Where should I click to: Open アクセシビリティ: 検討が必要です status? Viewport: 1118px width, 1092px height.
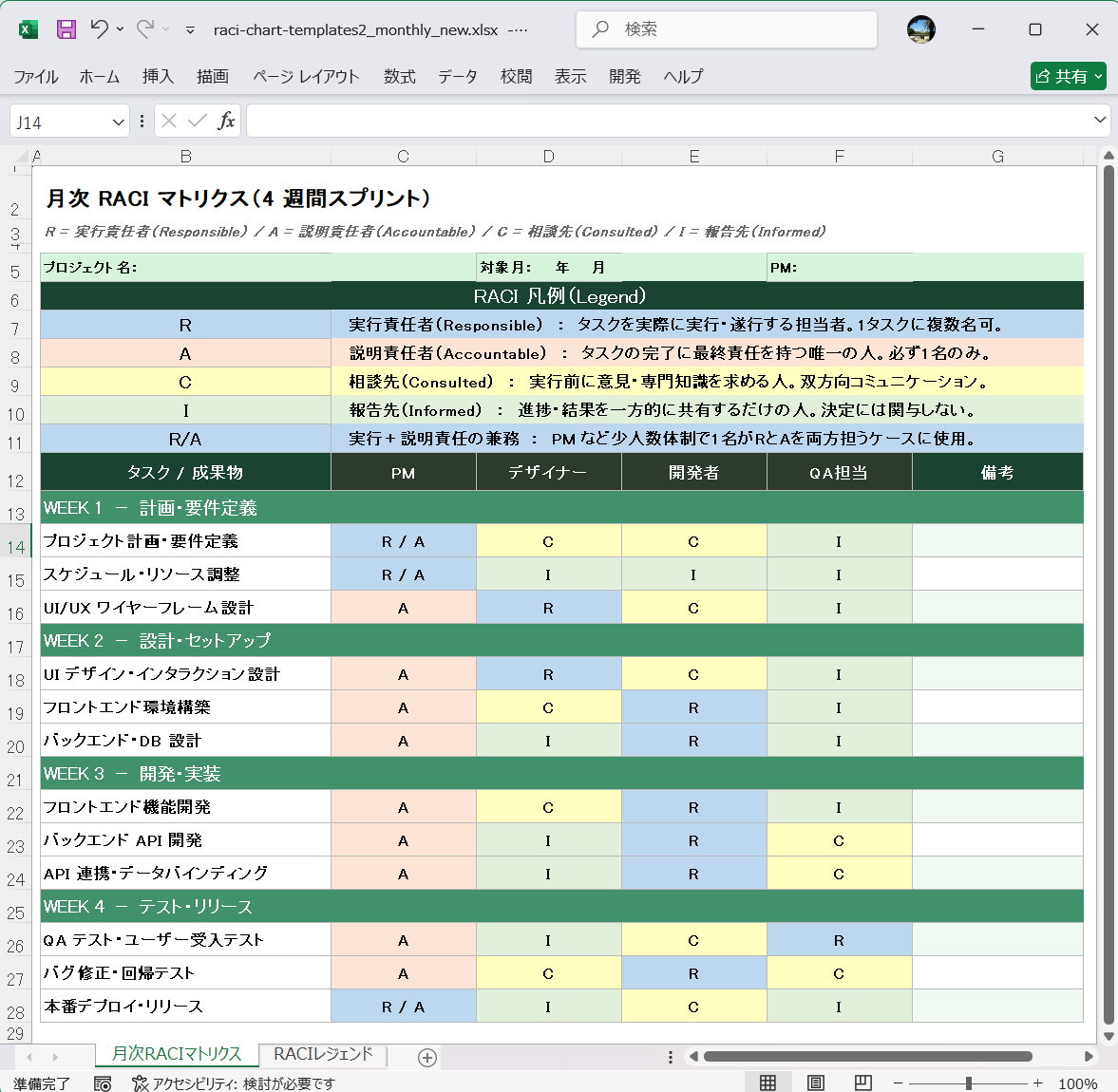pos(234,1083)
